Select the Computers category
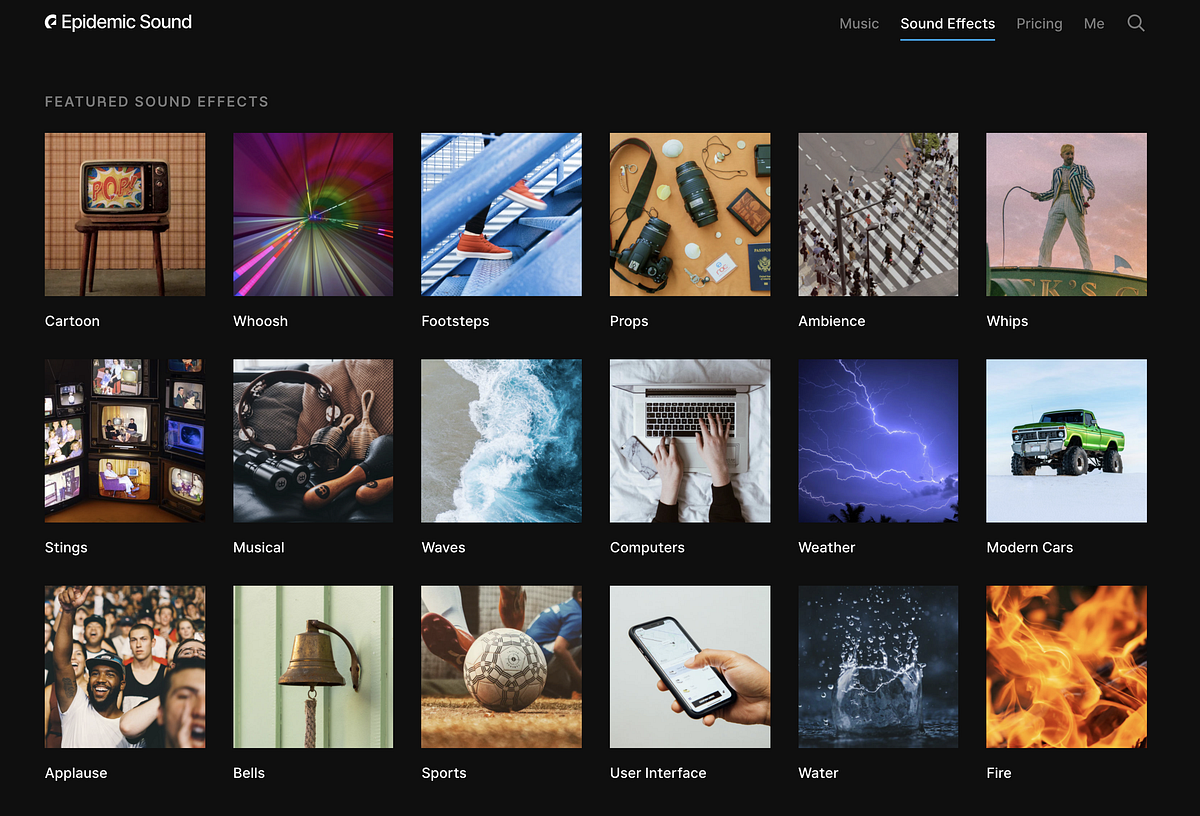 point(689,440)
